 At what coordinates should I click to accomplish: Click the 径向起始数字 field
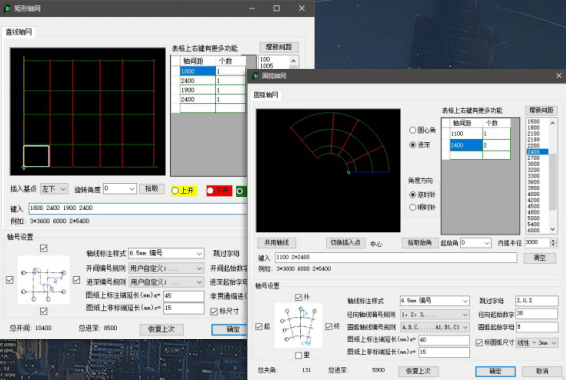pyautogui.click(x=536, y=314)
